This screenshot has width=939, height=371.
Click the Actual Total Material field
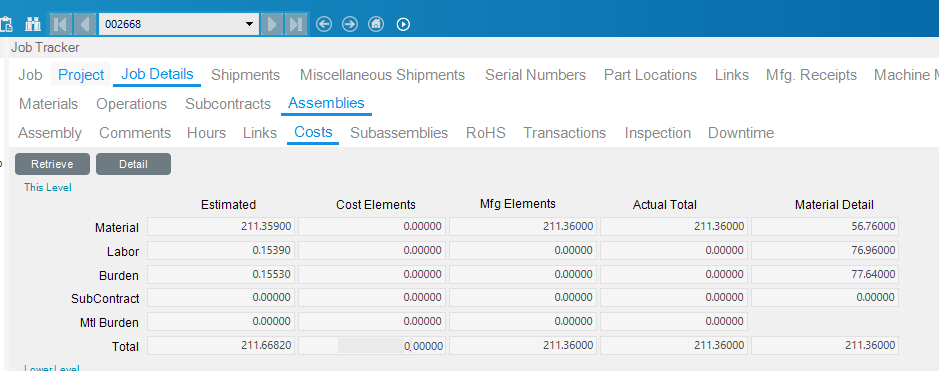click(x=674, y=226)
